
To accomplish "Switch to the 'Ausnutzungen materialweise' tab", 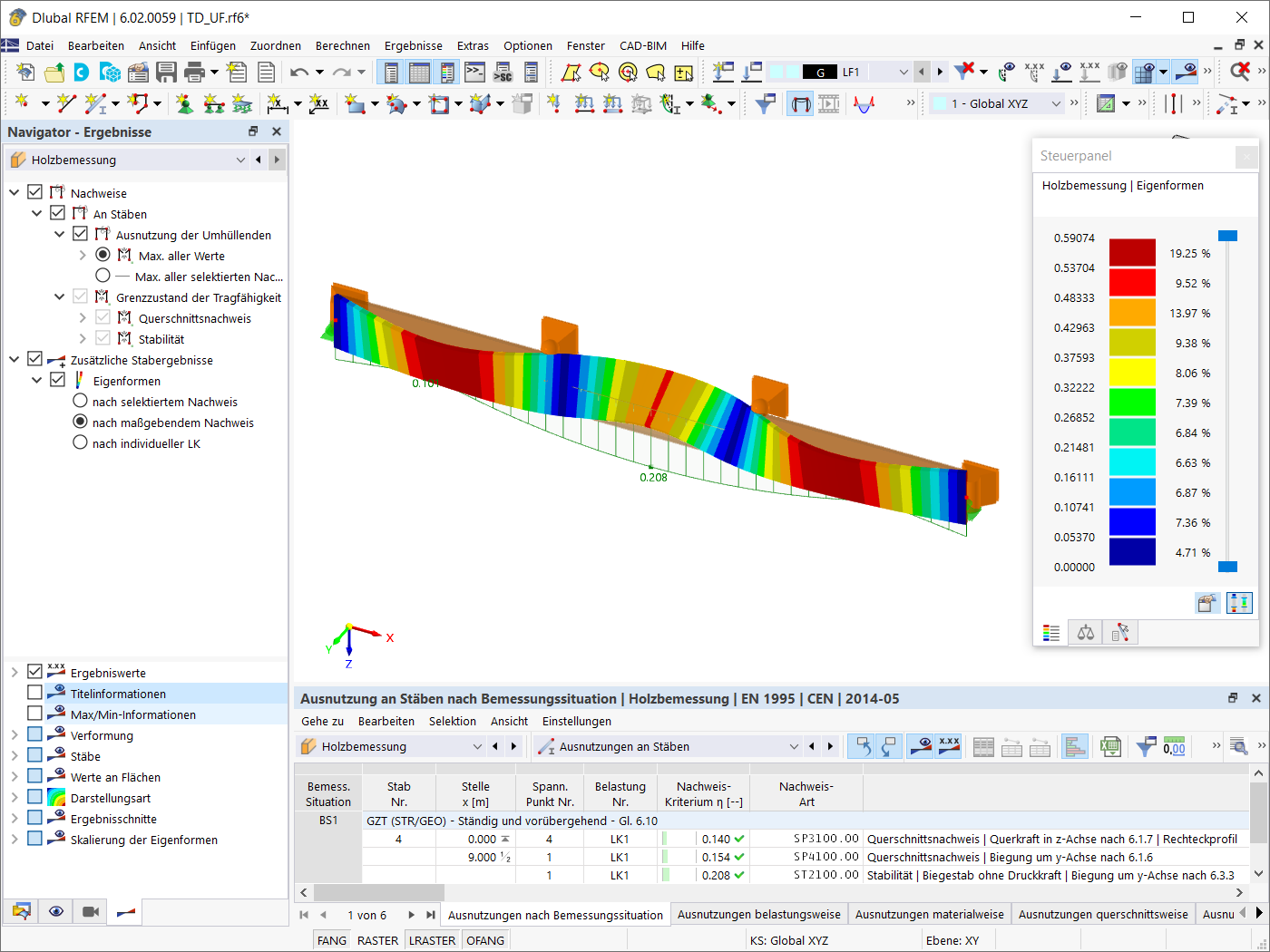I will 930,914.
